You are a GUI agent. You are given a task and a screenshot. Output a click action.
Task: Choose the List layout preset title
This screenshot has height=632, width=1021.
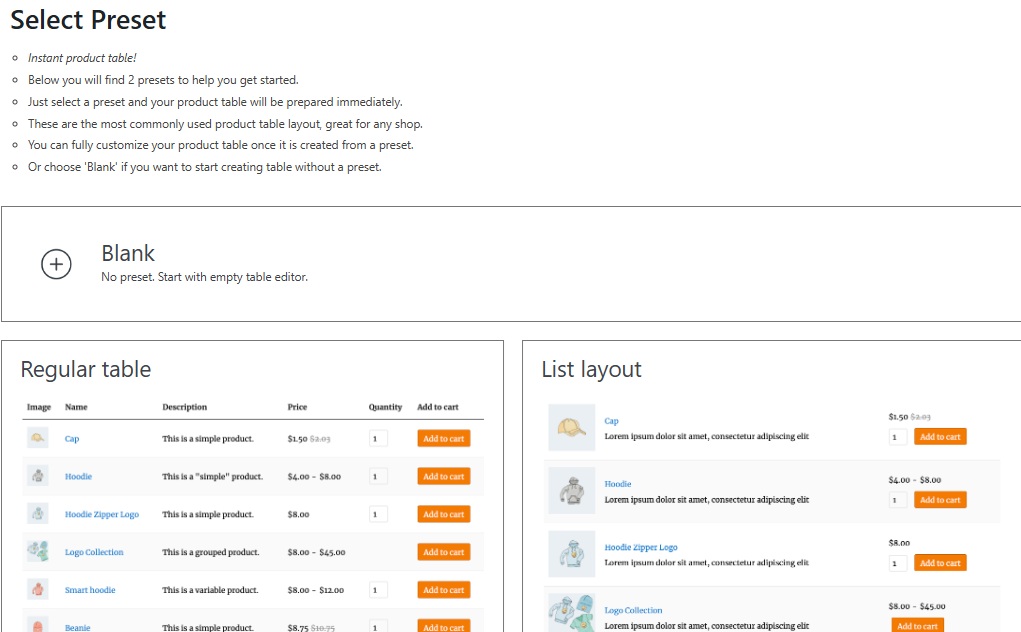click(x=591, y=369)
